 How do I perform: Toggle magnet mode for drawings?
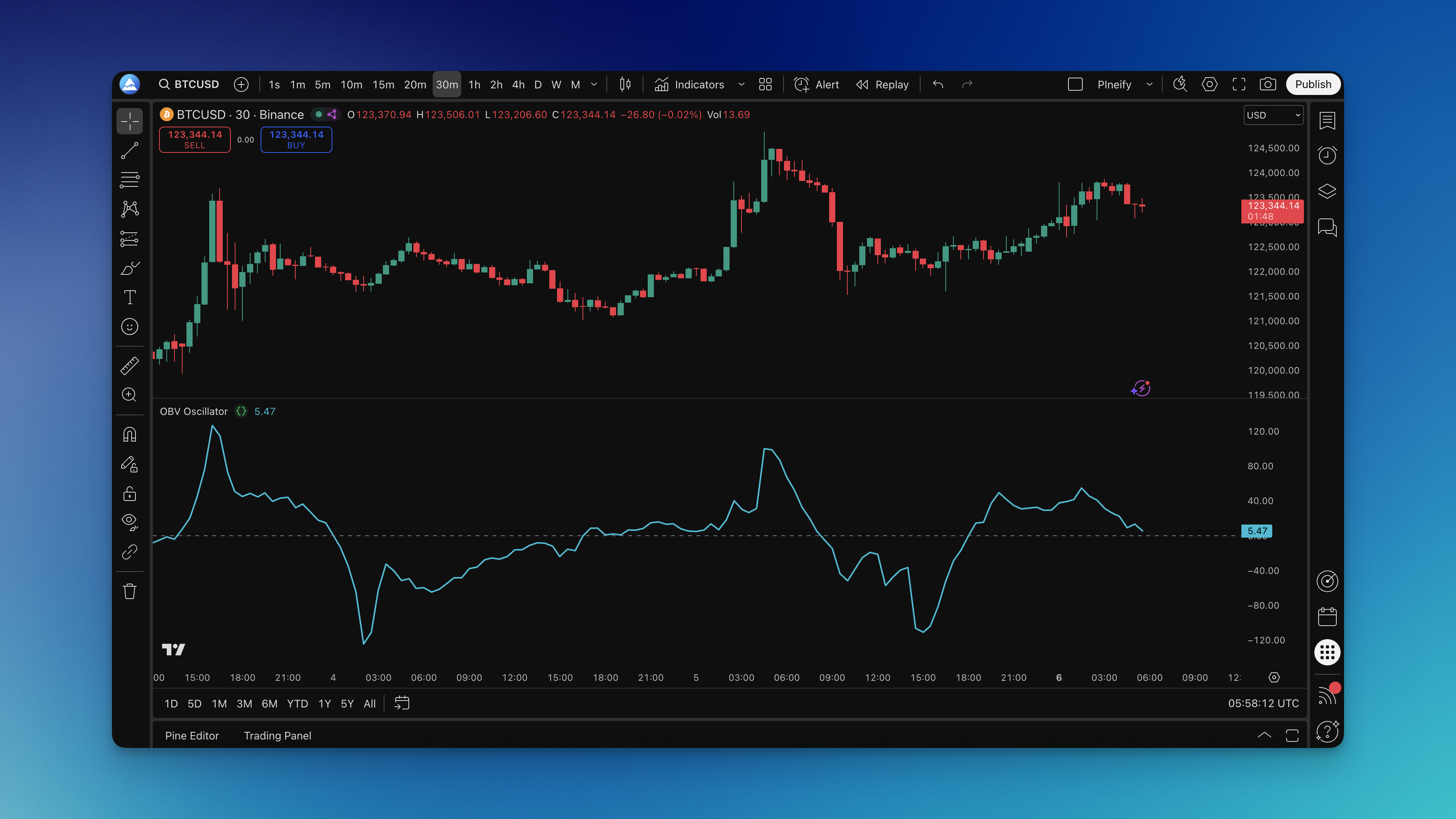(129, 435)
